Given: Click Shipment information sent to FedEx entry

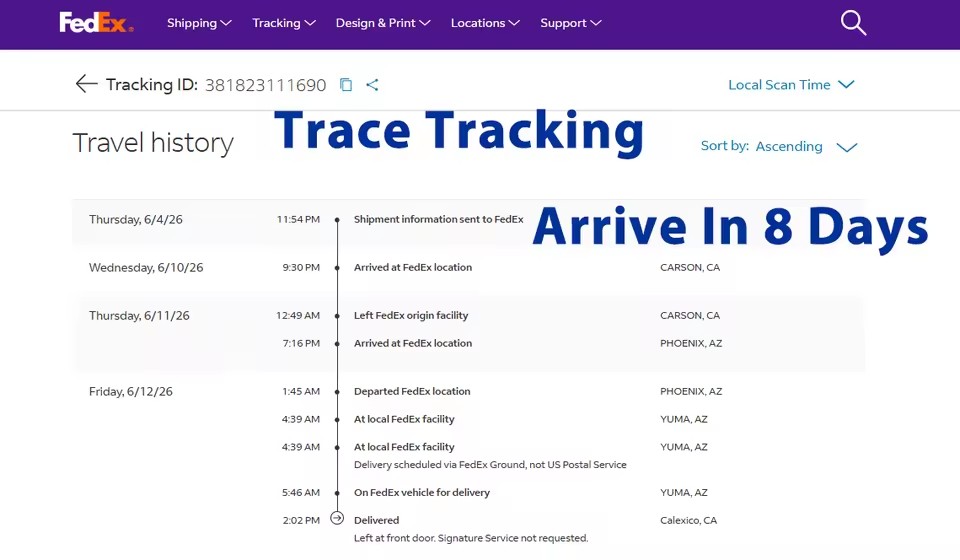Looking at the screenshot, I should tap(438, 219).
